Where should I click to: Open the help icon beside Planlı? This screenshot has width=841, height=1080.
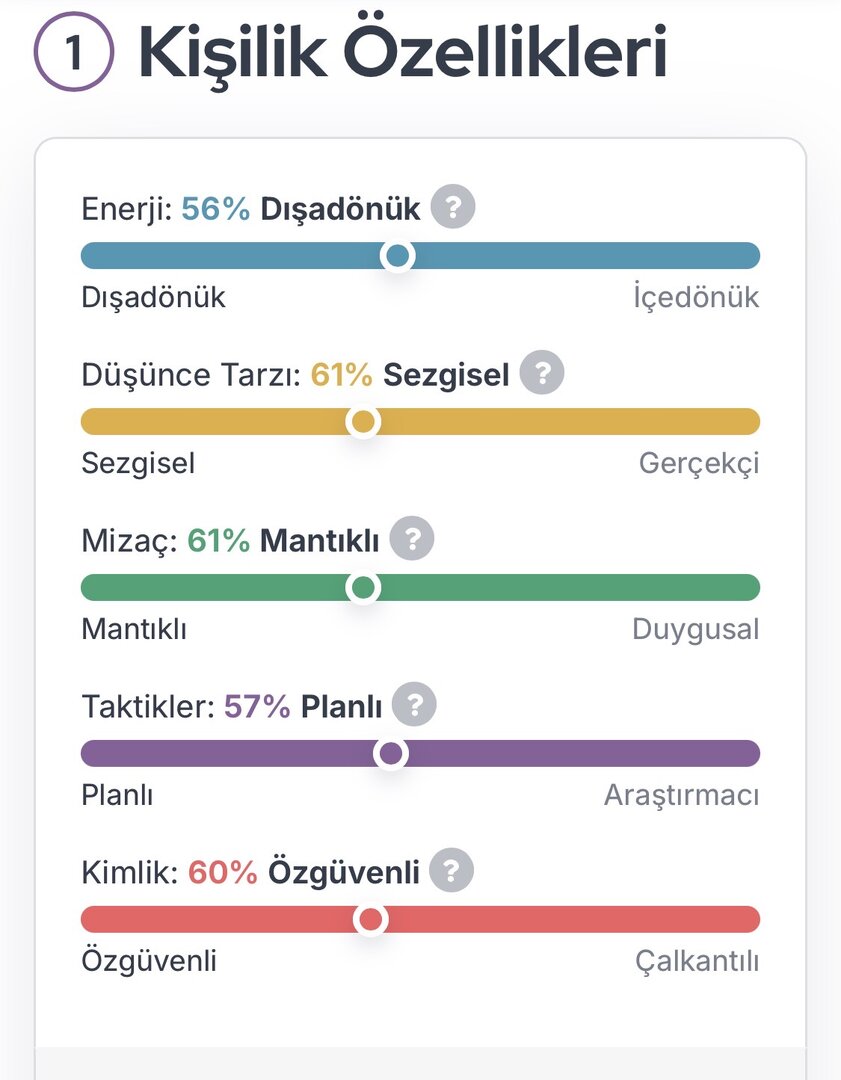pyautogui.click(x=414, y=706)
